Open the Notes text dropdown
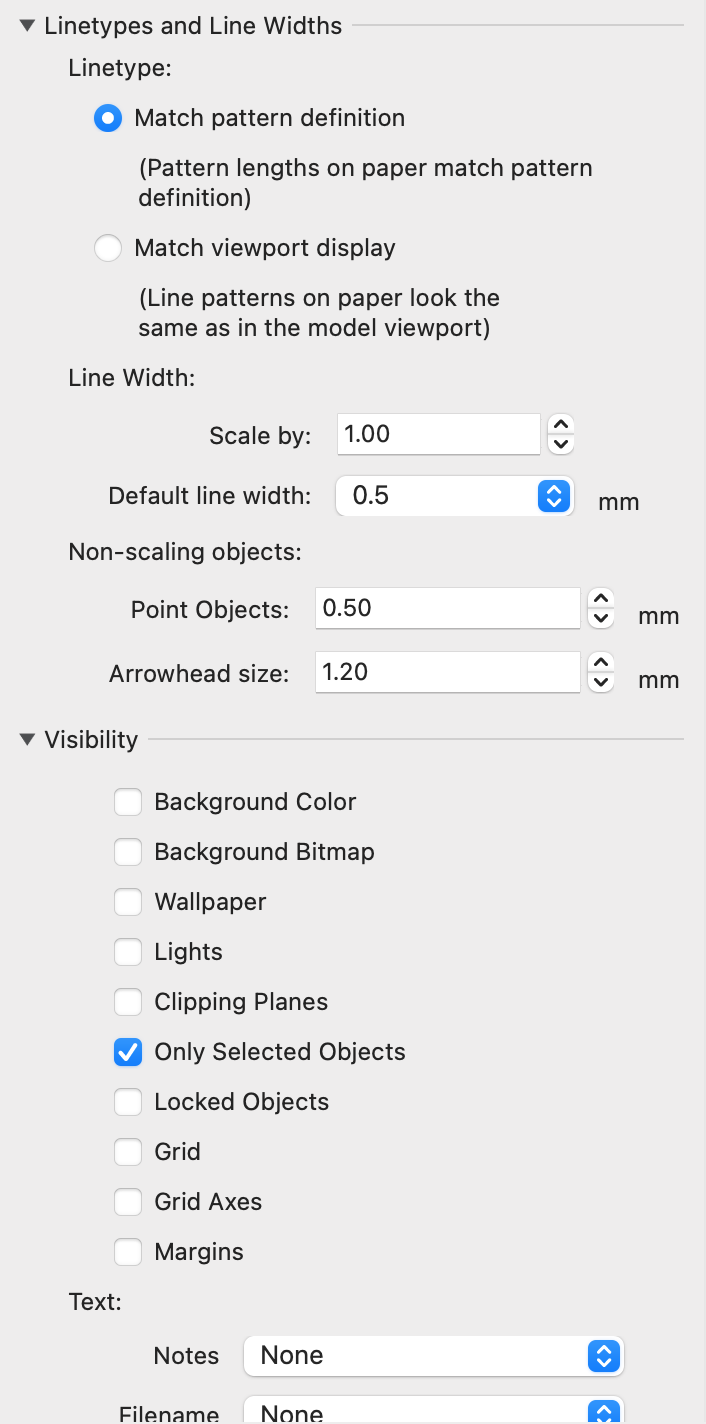Image resolution: width=706 pixels, height=1424 pixels. pos(434,1356)
